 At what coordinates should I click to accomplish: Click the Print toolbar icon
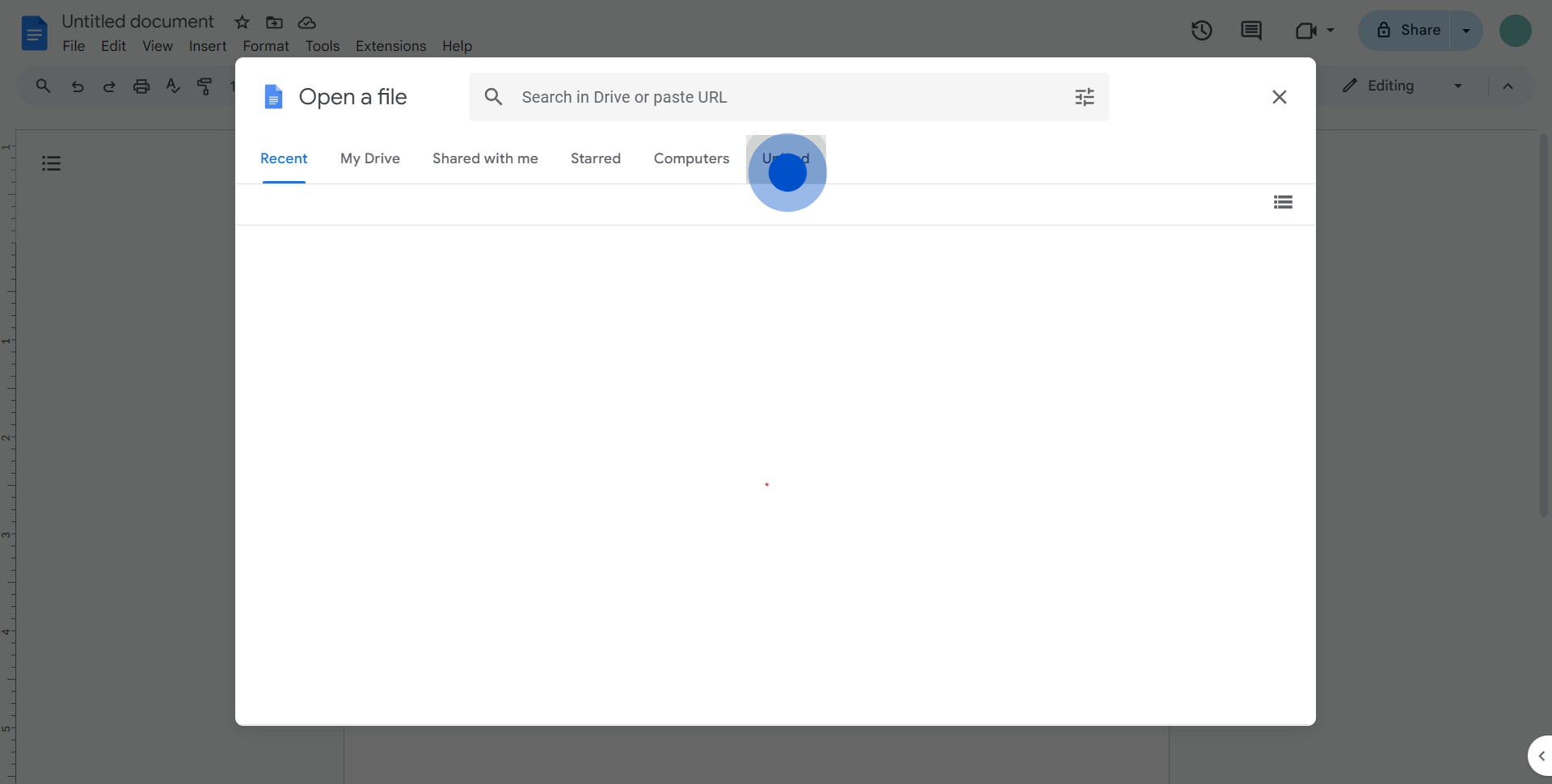coord(141,86)
